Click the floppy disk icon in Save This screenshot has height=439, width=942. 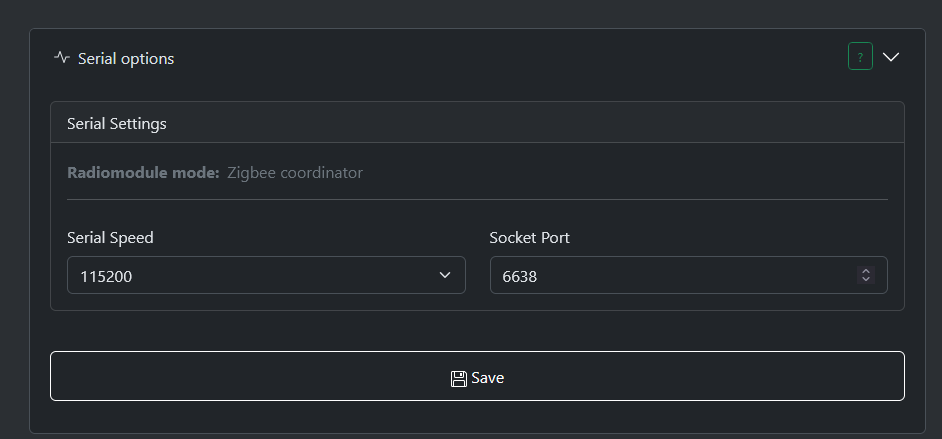tap(459, 378)
